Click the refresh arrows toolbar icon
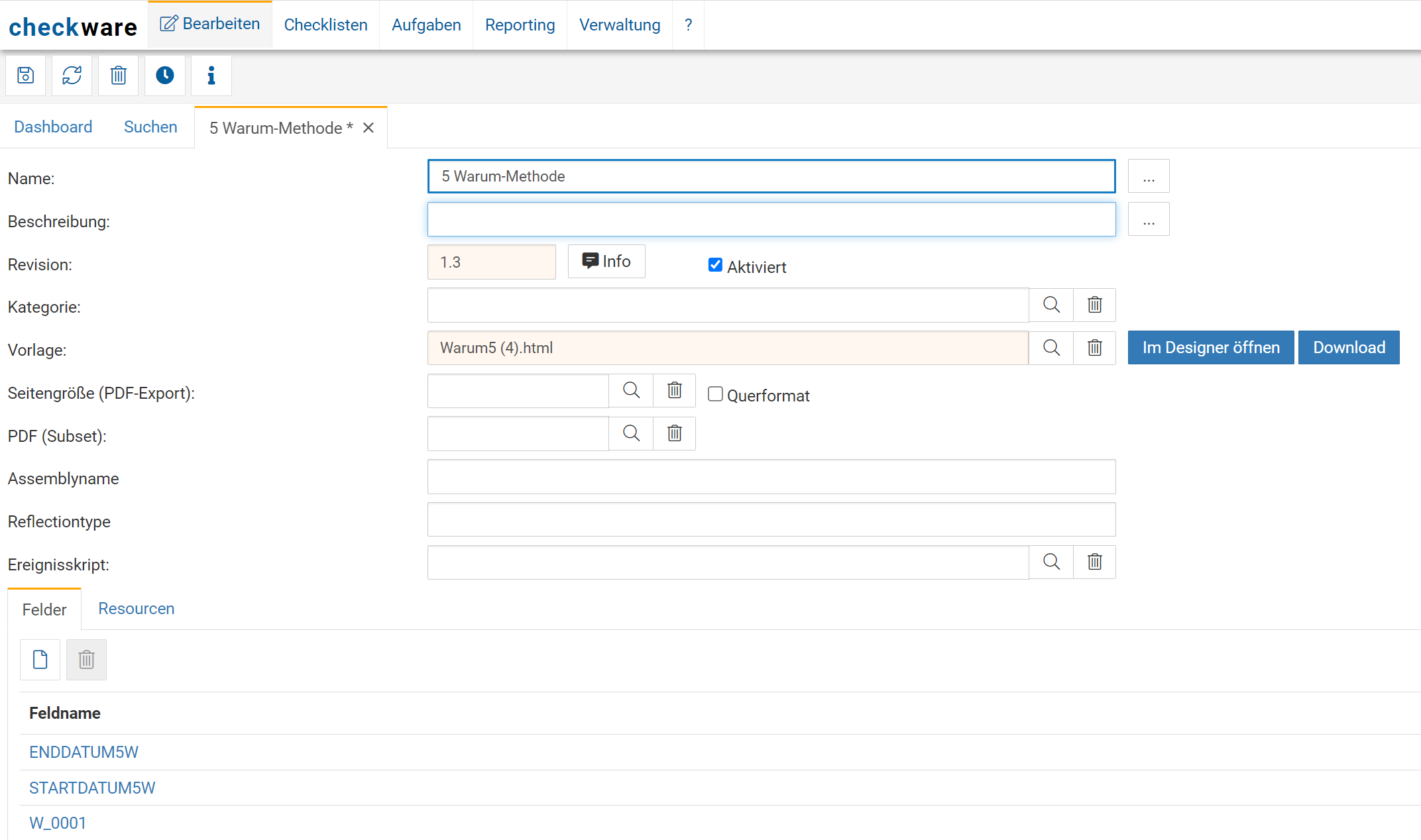 pyautogui.click(x=72, y=76)
